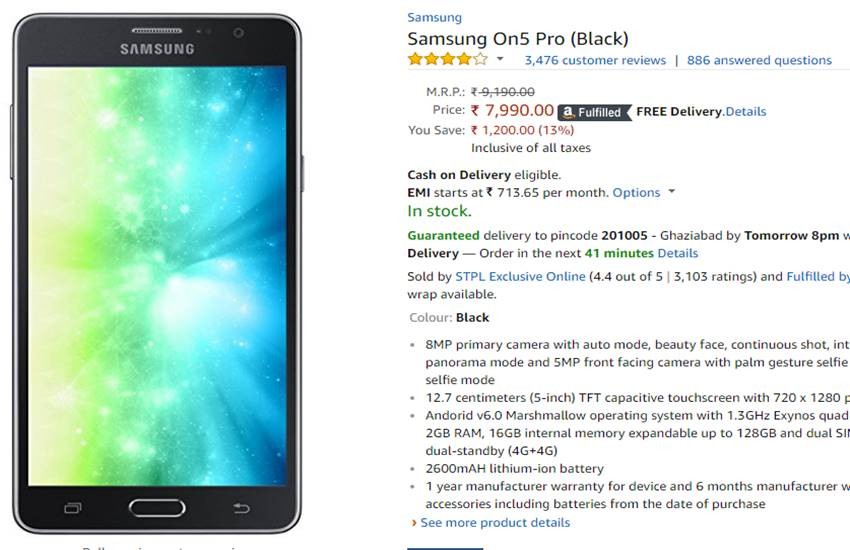Open the Samsung brand link
850x550 pixels.
coord(434,17)
